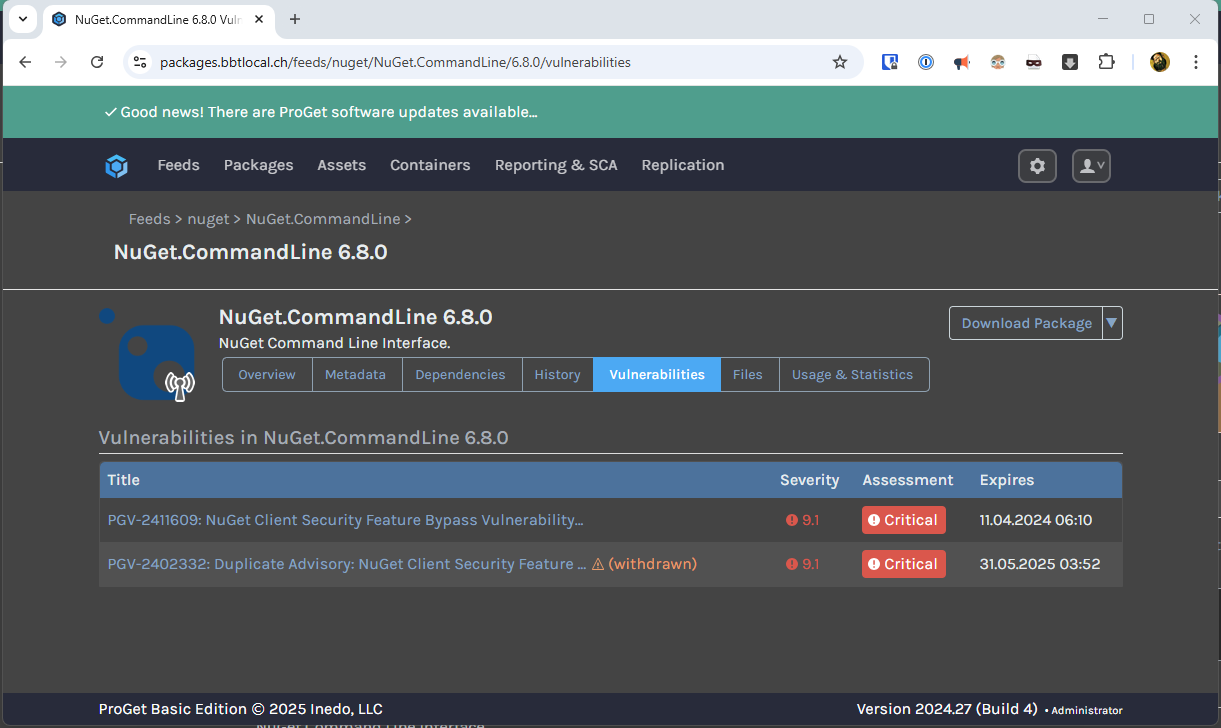Open the Chrome profile avatar
Screen dimensions: 1221x728
(x=1160, y=62)
